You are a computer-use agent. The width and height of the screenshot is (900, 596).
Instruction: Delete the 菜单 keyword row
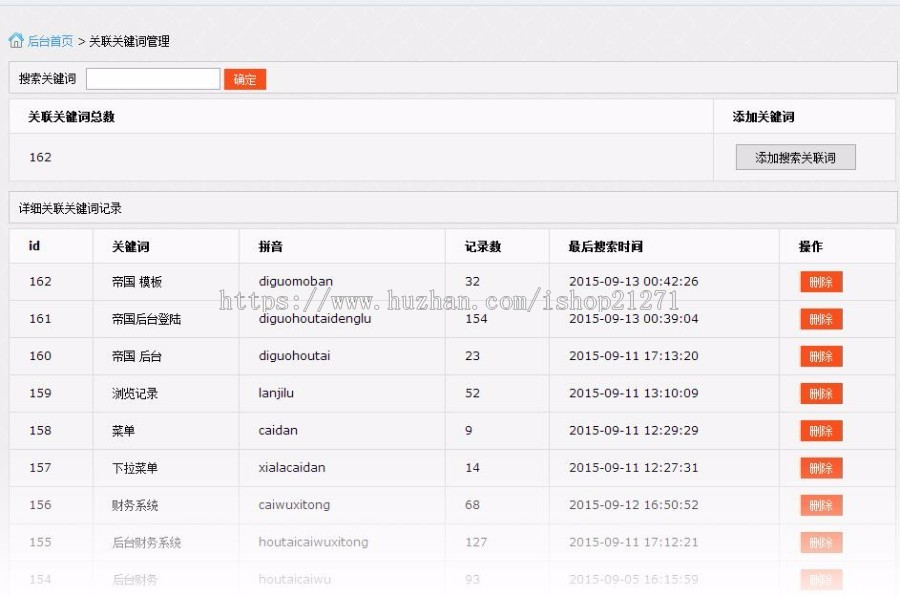click(x=821, y=431)
